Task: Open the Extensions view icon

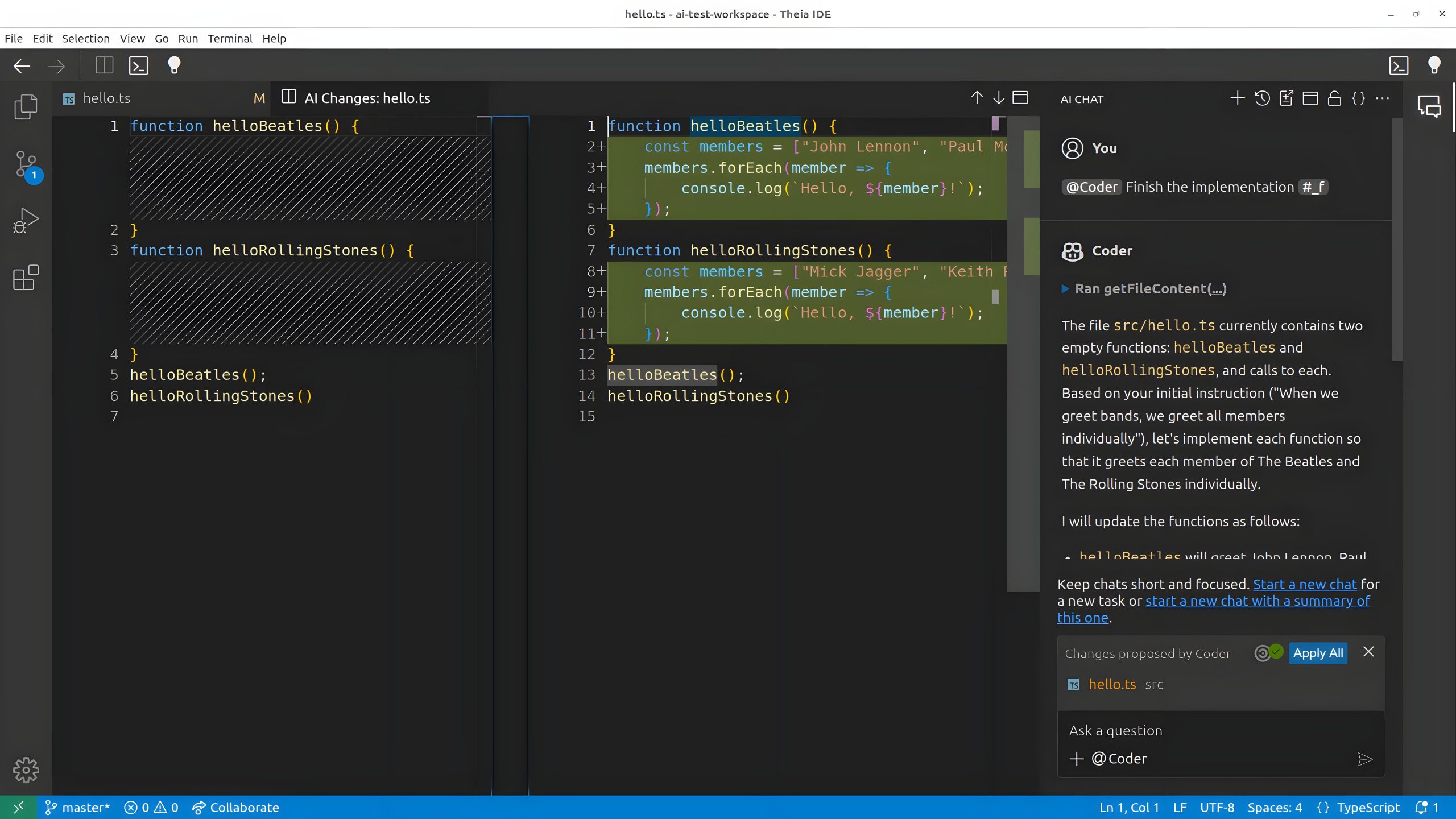Action: tap(26, 278)
